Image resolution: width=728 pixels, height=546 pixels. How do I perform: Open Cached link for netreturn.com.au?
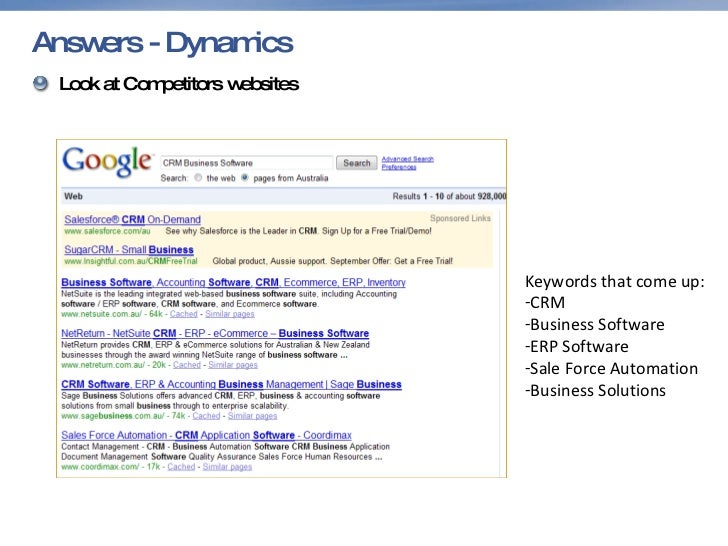click(187, 365)
